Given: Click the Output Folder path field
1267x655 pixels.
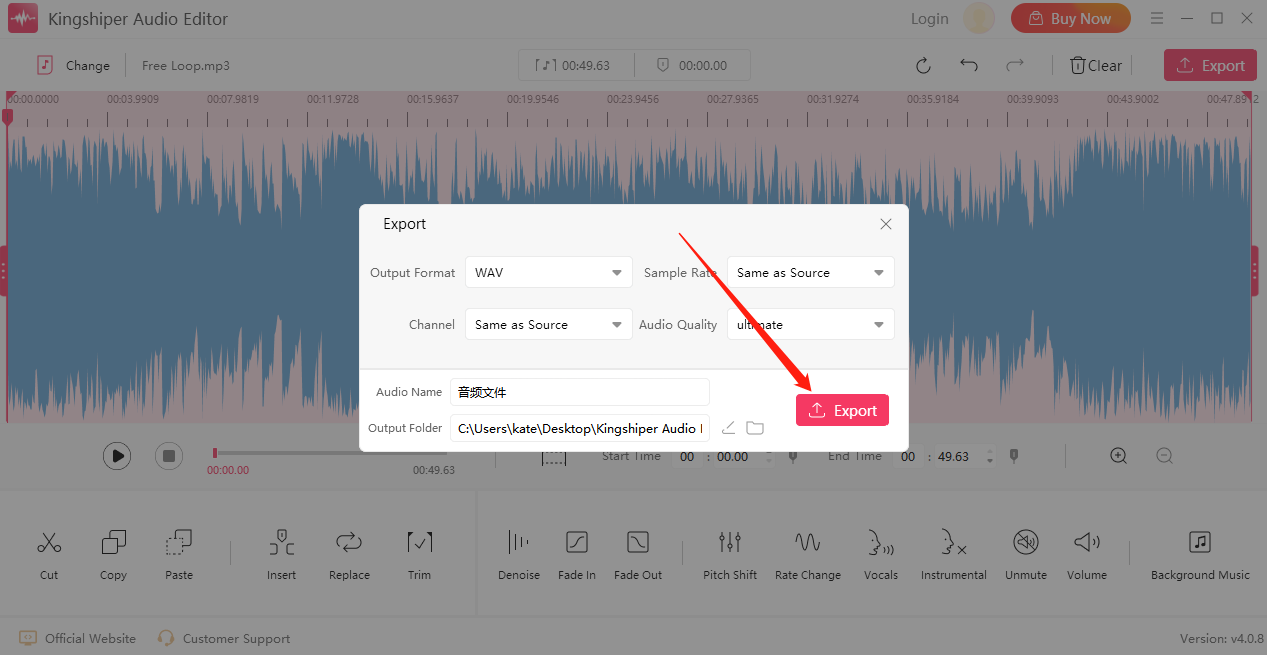Looking at the screenshot, I should tap(580, 428).
